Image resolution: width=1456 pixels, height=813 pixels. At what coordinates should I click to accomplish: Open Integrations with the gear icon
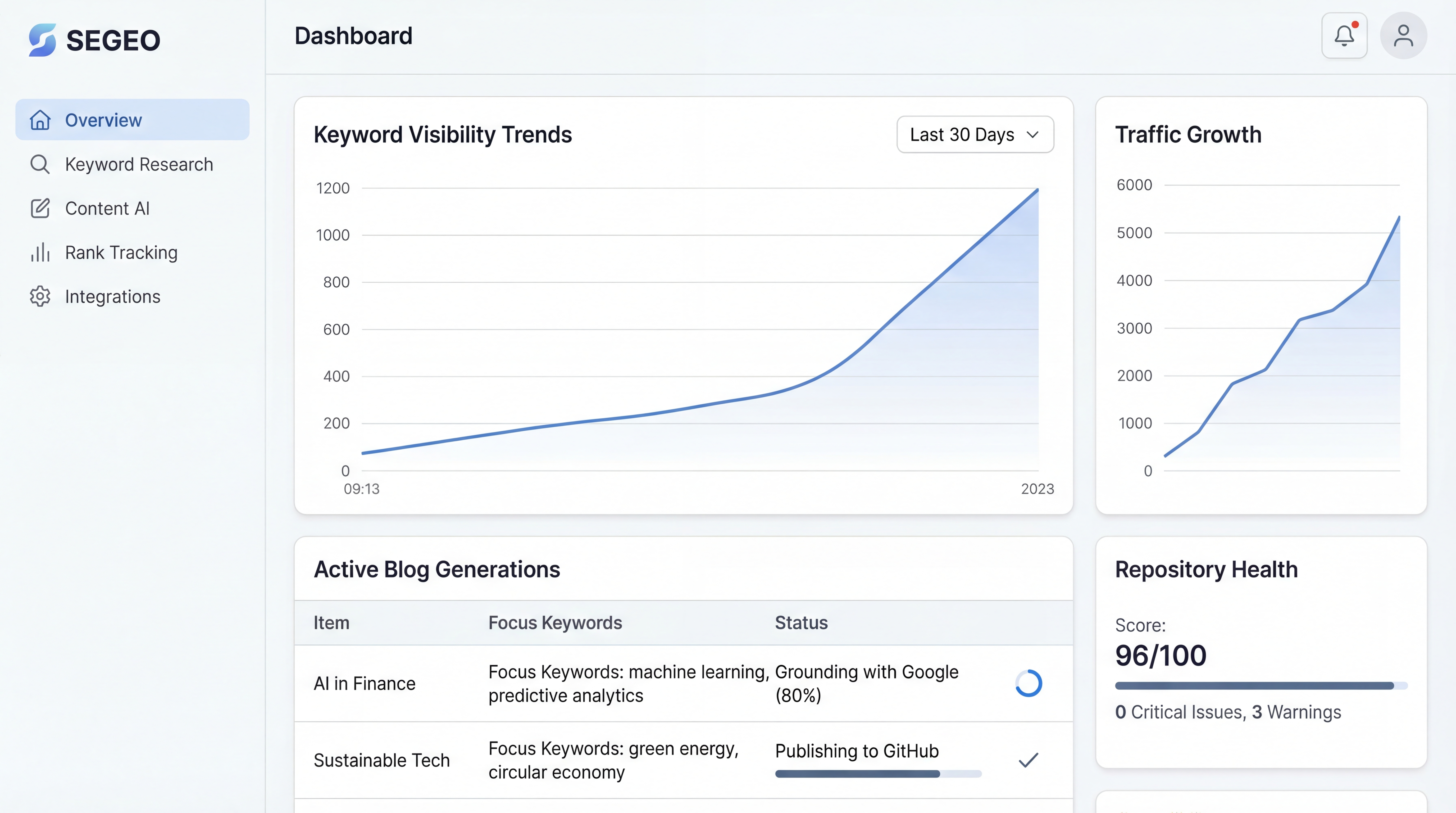click(x=40, y=296)
